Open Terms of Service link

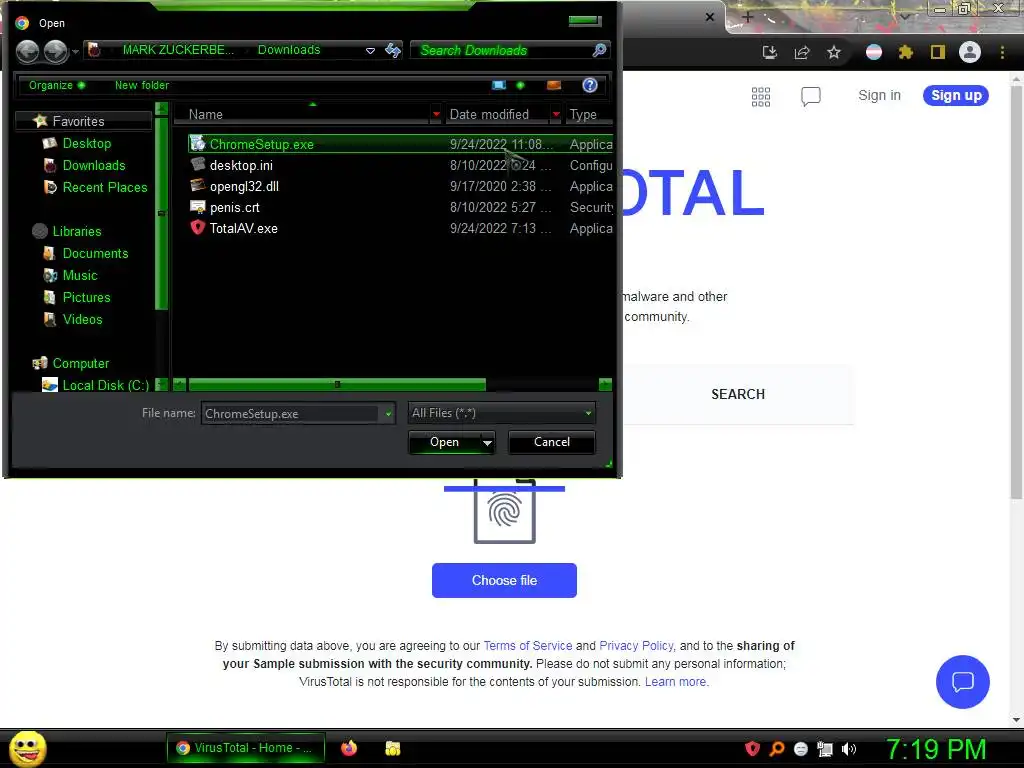pyautogui.click(x=528, y=646)
